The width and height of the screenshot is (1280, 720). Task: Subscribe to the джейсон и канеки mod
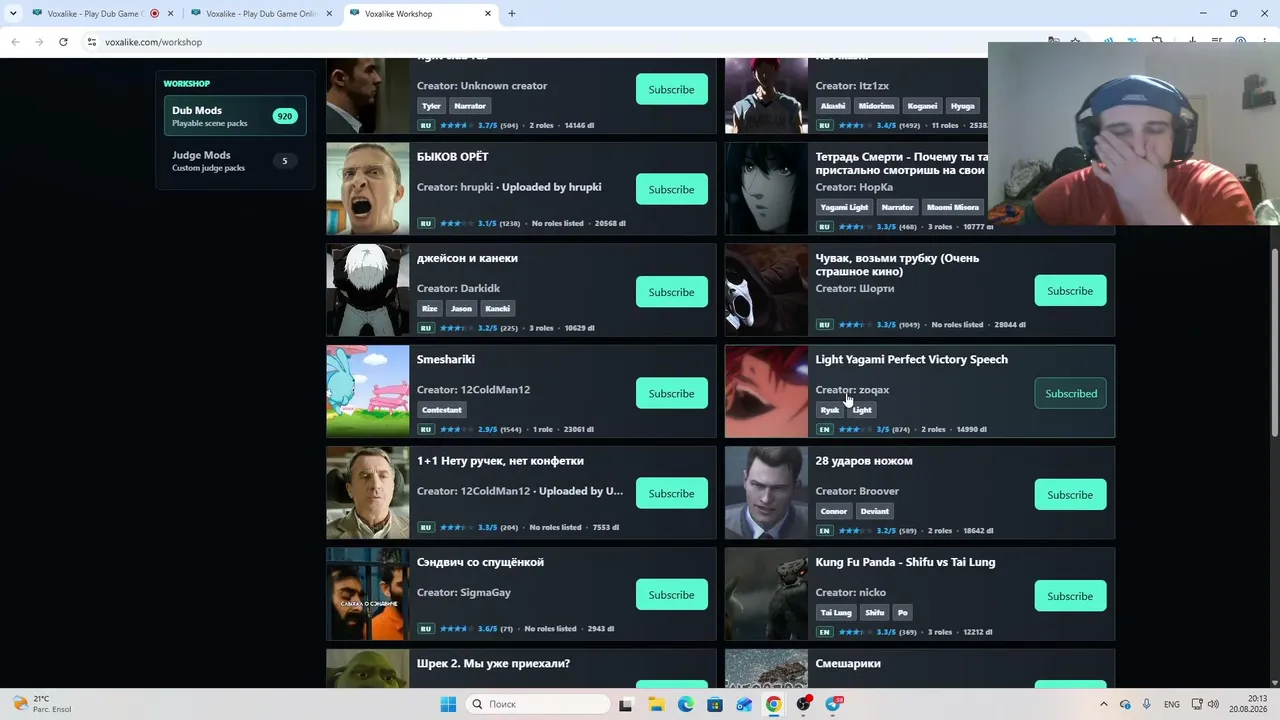click(671, 292)
